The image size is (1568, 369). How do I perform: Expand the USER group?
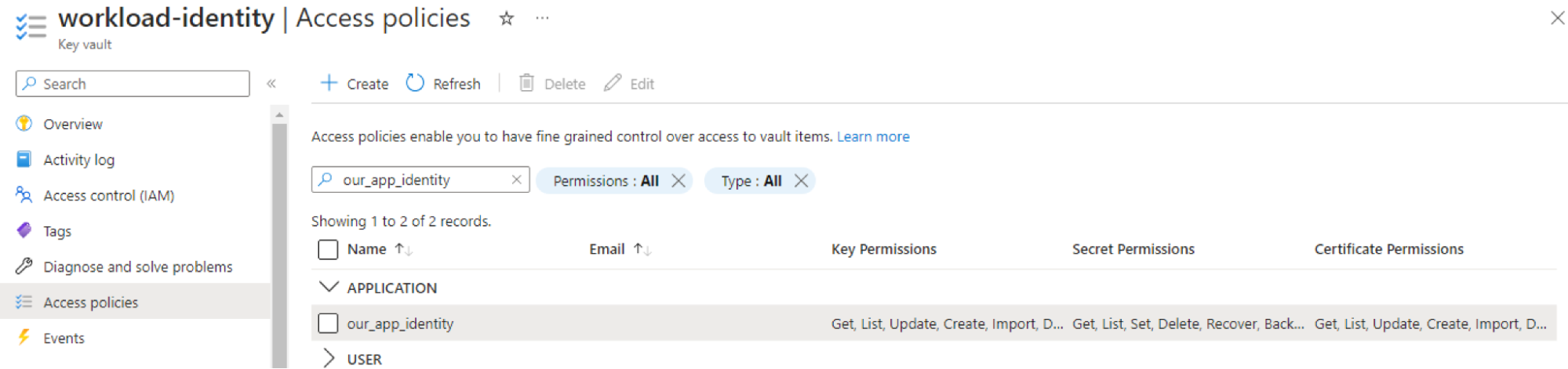pos(329,359)
